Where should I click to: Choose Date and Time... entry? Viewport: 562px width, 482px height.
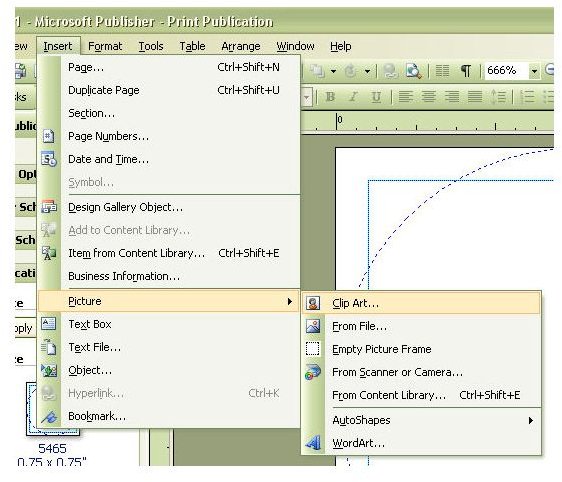point(168,159)
